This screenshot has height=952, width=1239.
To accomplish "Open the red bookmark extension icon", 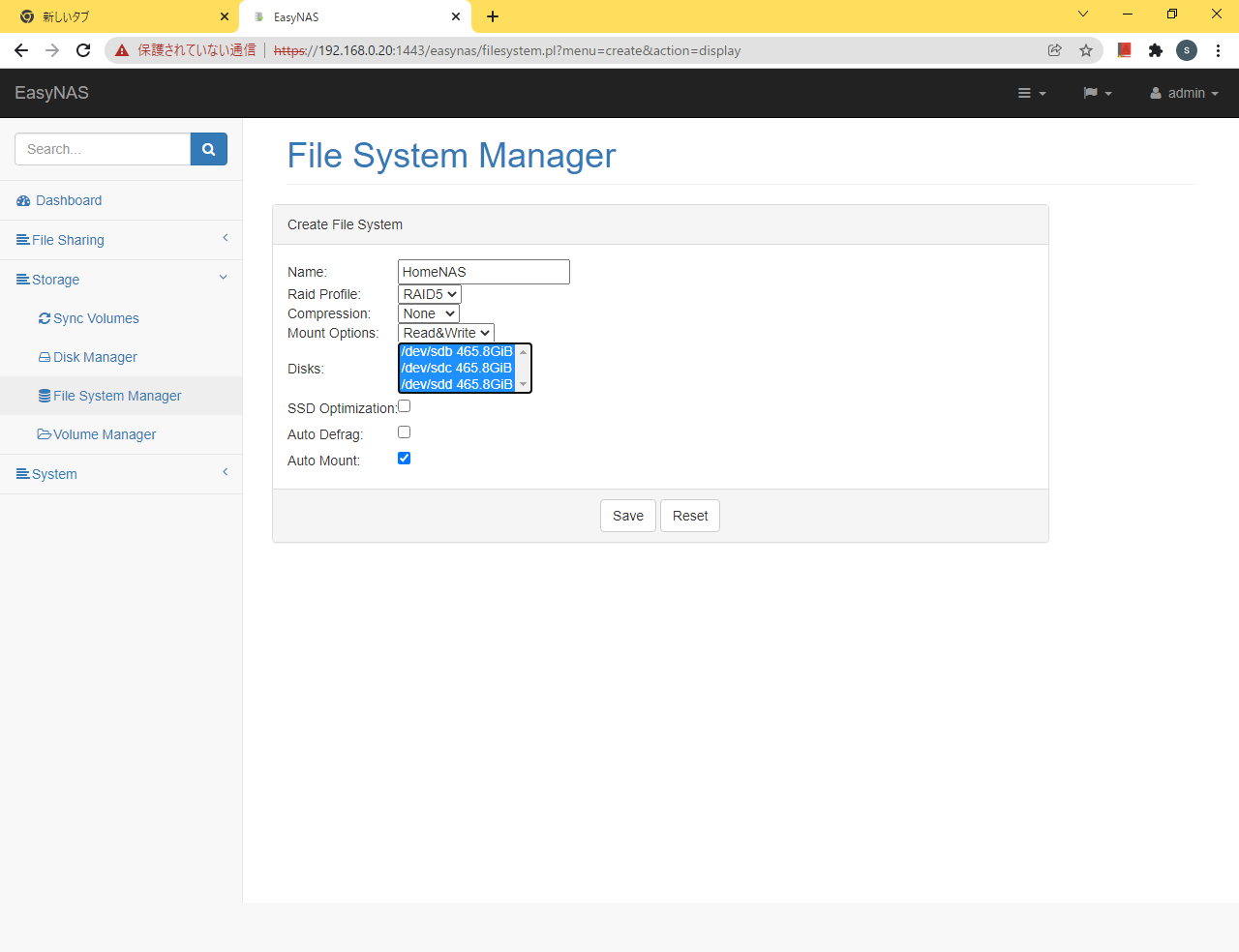I will click(x=1124, y=50).
